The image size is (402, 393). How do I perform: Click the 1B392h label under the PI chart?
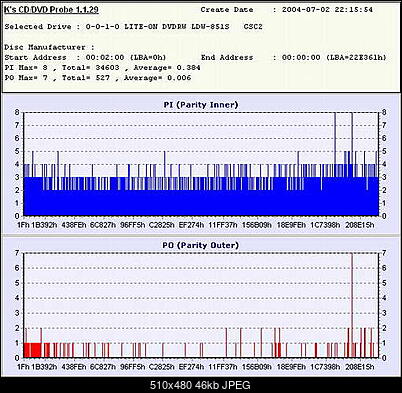pos(44,225)
